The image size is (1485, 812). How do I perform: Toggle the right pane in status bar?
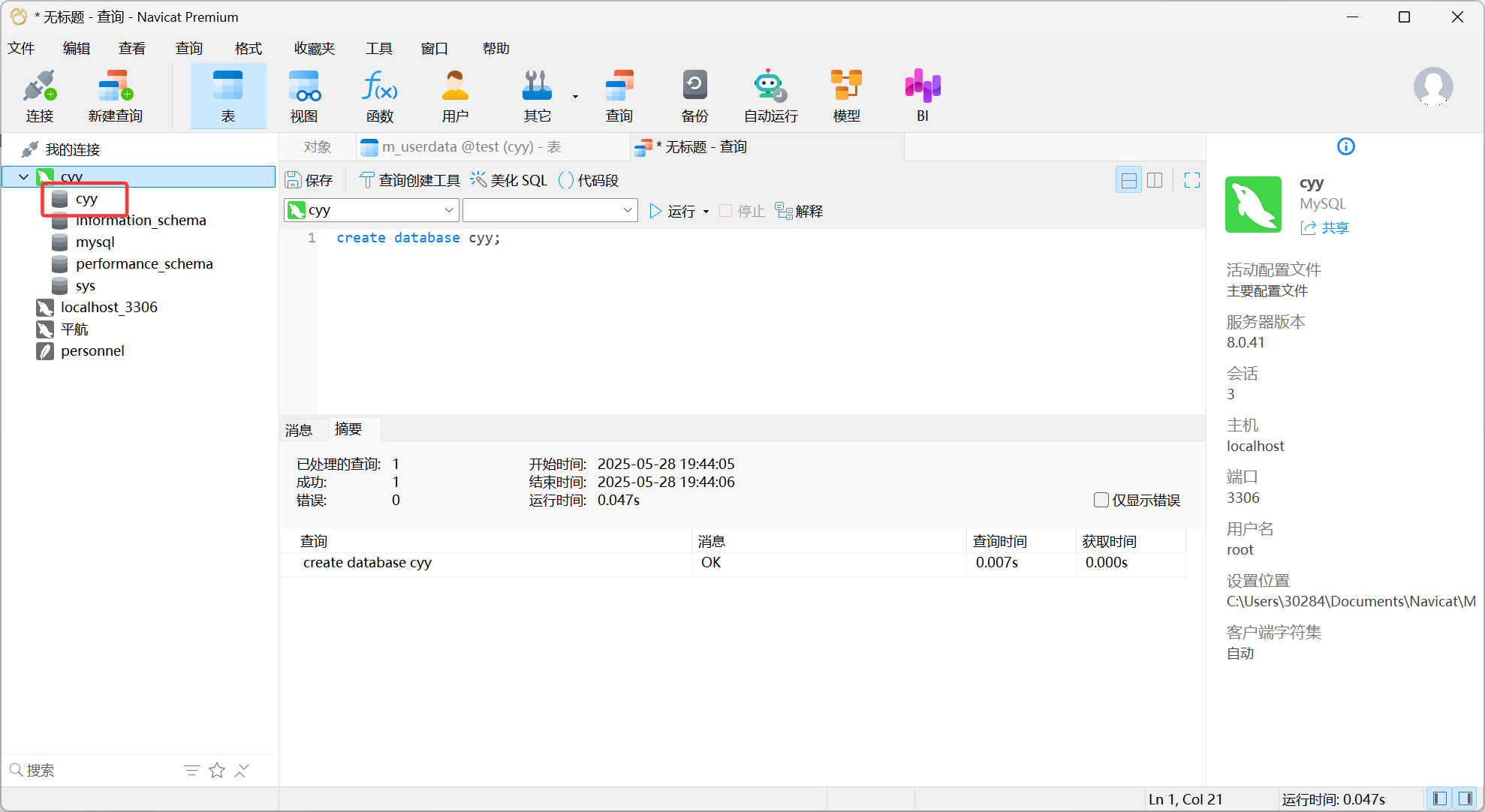tap(1465, 798)
